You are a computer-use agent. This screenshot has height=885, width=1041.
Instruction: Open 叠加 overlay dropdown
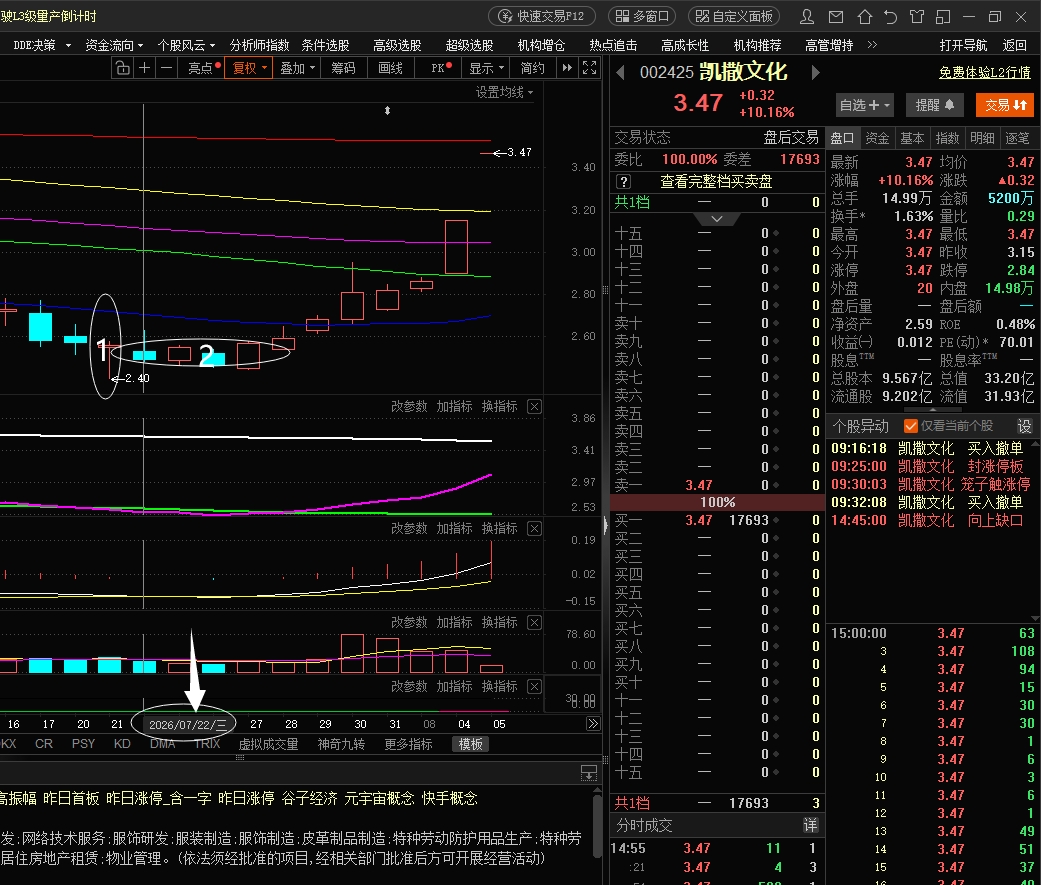tap(297, 68)
